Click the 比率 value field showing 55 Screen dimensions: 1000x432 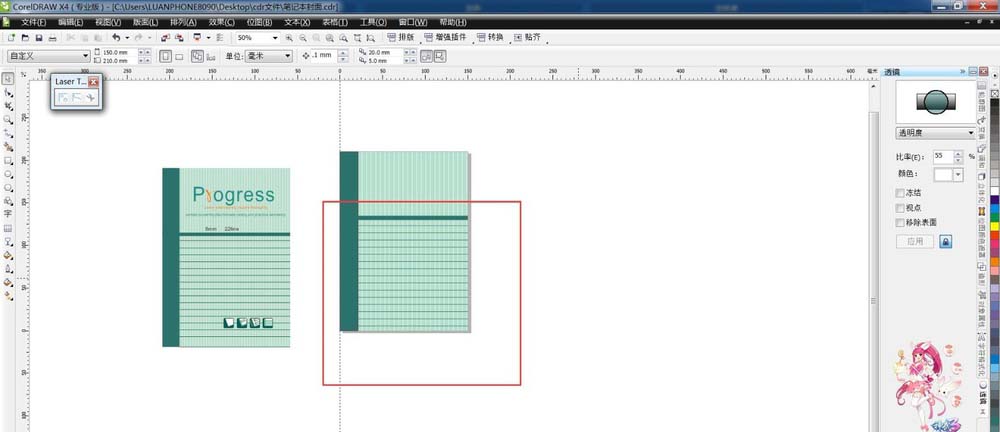pos(943,156)
